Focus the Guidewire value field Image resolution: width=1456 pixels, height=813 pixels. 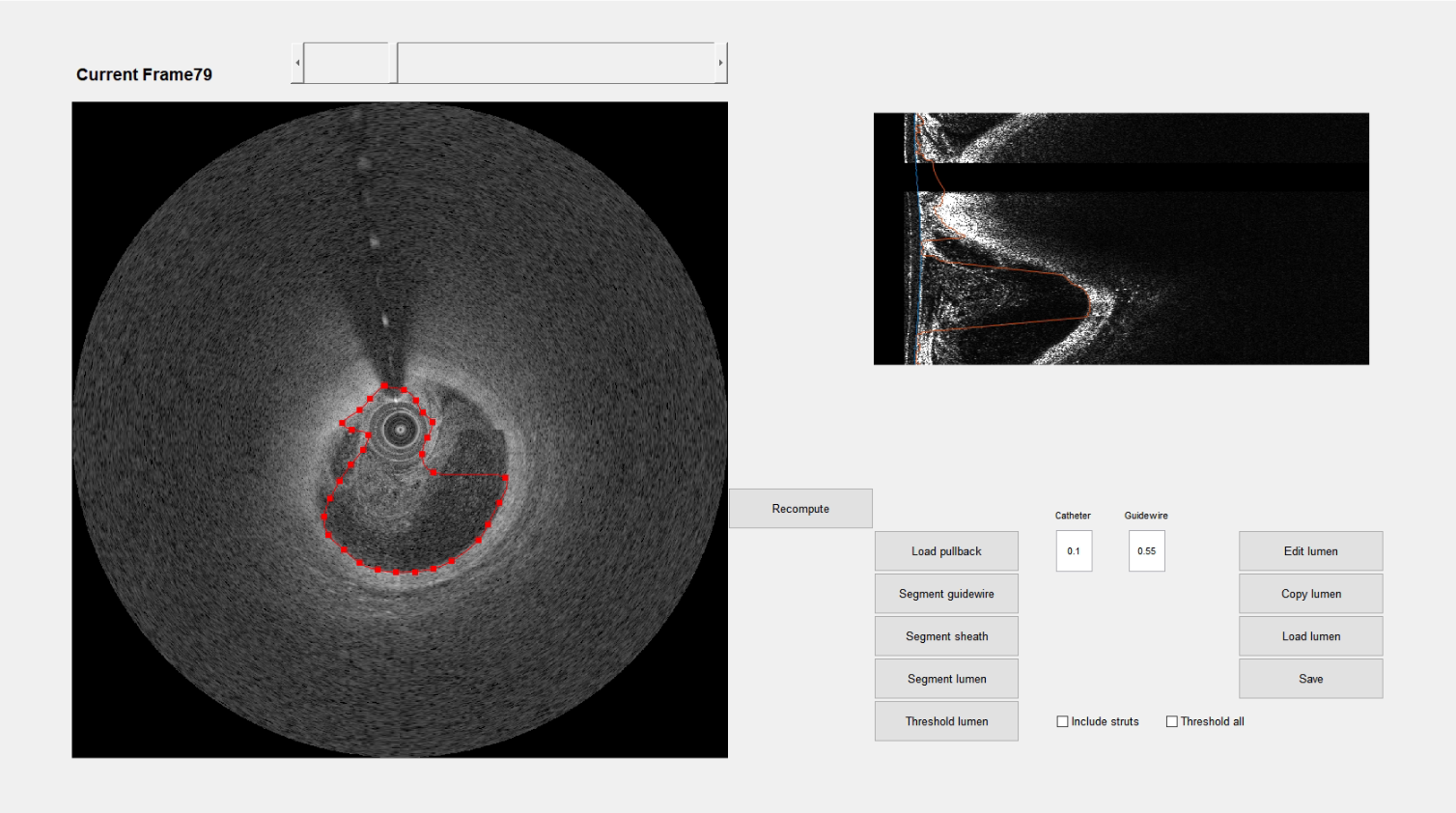(1147, 551)
